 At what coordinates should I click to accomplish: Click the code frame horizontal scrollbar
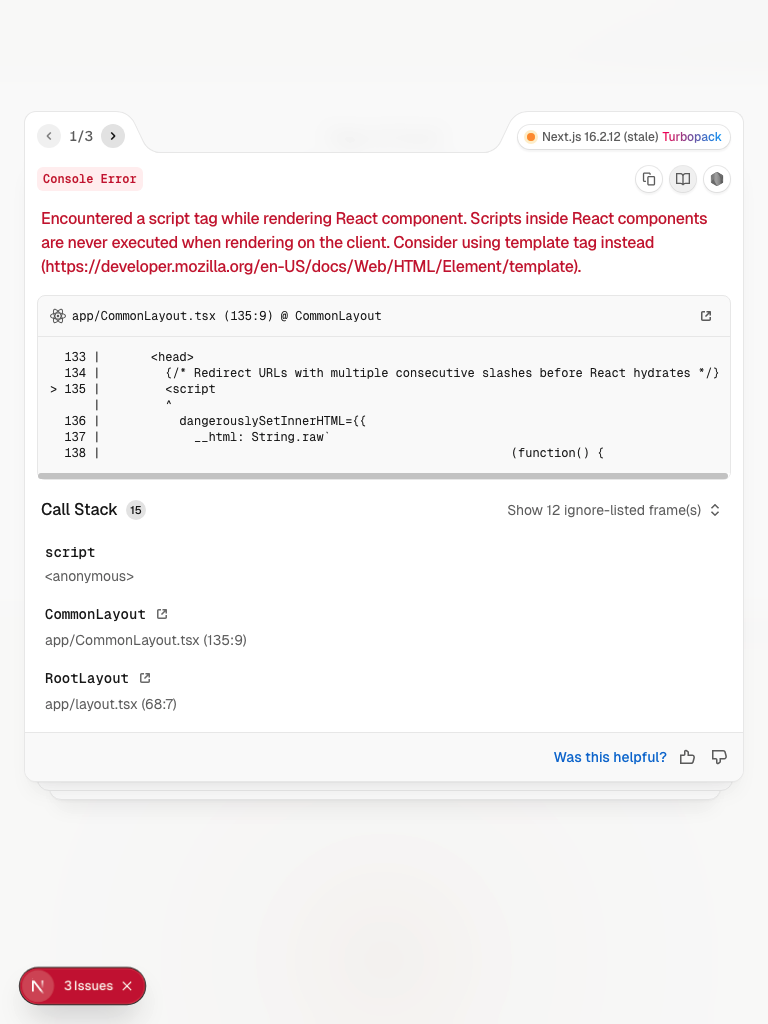coord(383,476)
